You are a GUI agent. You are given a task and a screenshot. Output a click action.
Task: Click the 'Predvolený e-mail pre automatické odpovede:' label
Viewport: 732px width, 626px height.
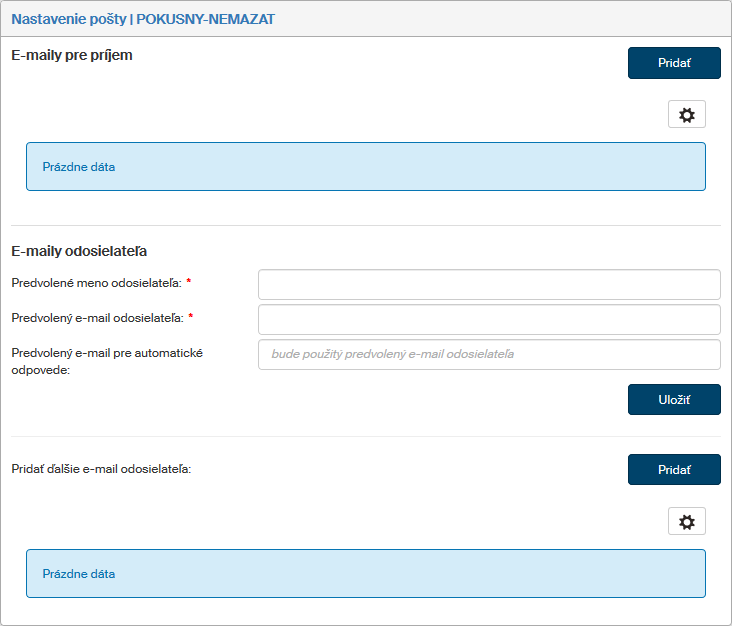(107, 360)
